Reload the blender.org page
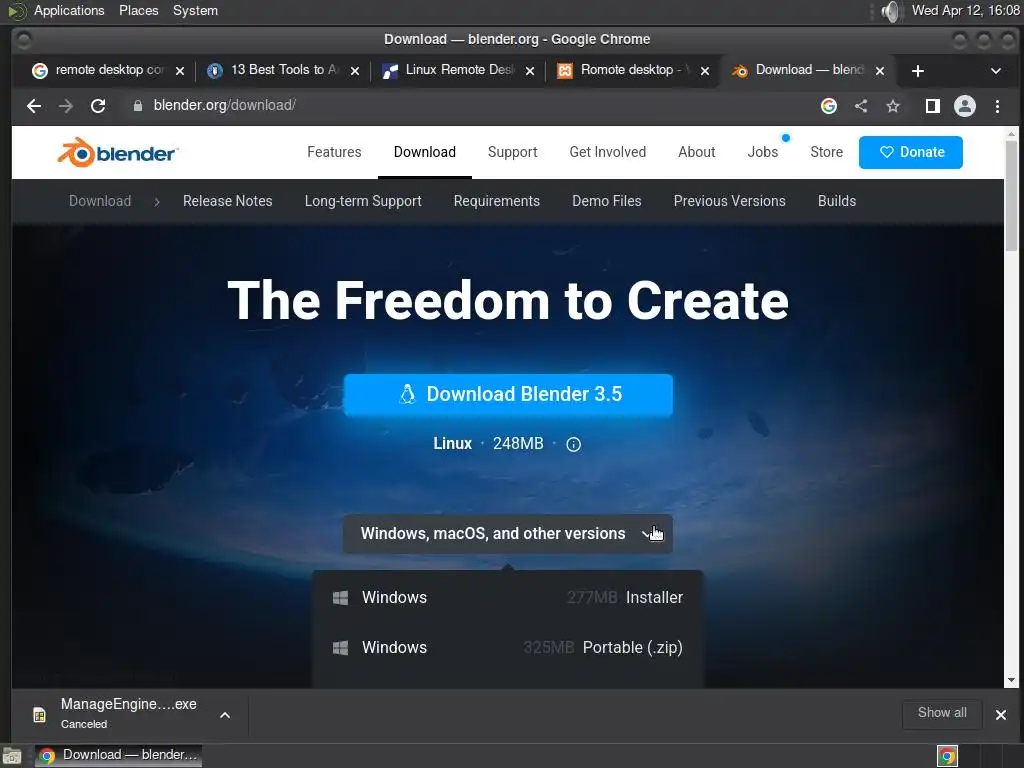 tap(98, 106)
